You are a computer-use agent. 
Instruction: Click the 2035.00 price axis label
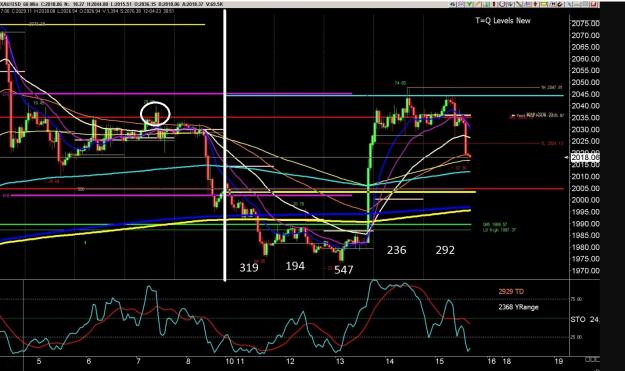[x=585, y=118]
